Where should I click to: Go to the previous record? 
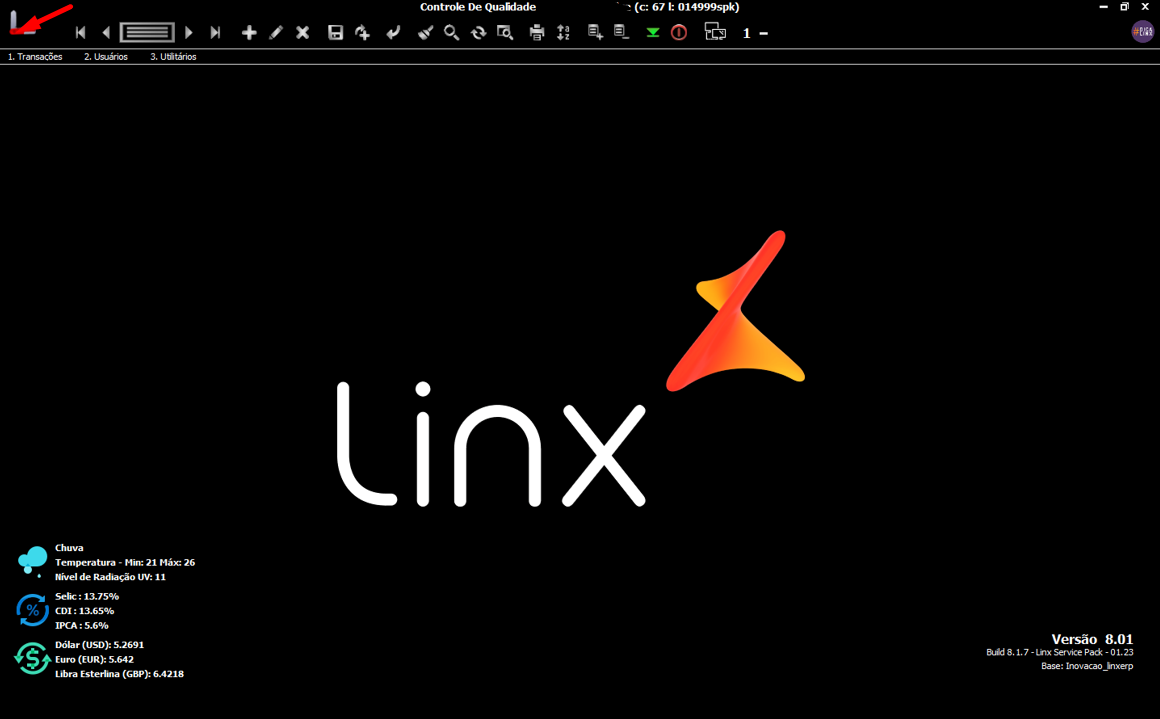pyautogui.click(x=106, y=33)
